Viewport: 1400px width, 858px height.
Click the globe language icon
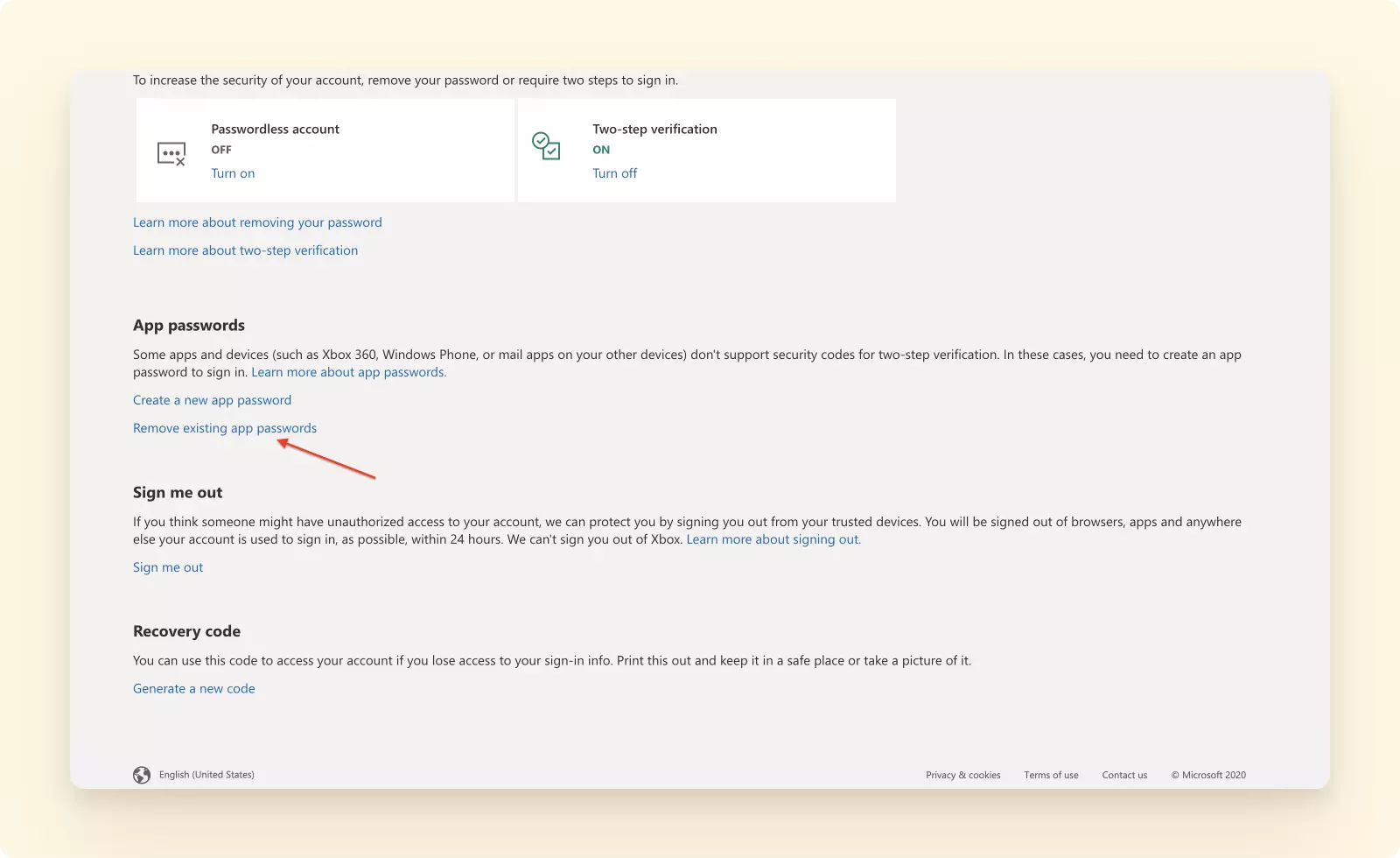142,775
